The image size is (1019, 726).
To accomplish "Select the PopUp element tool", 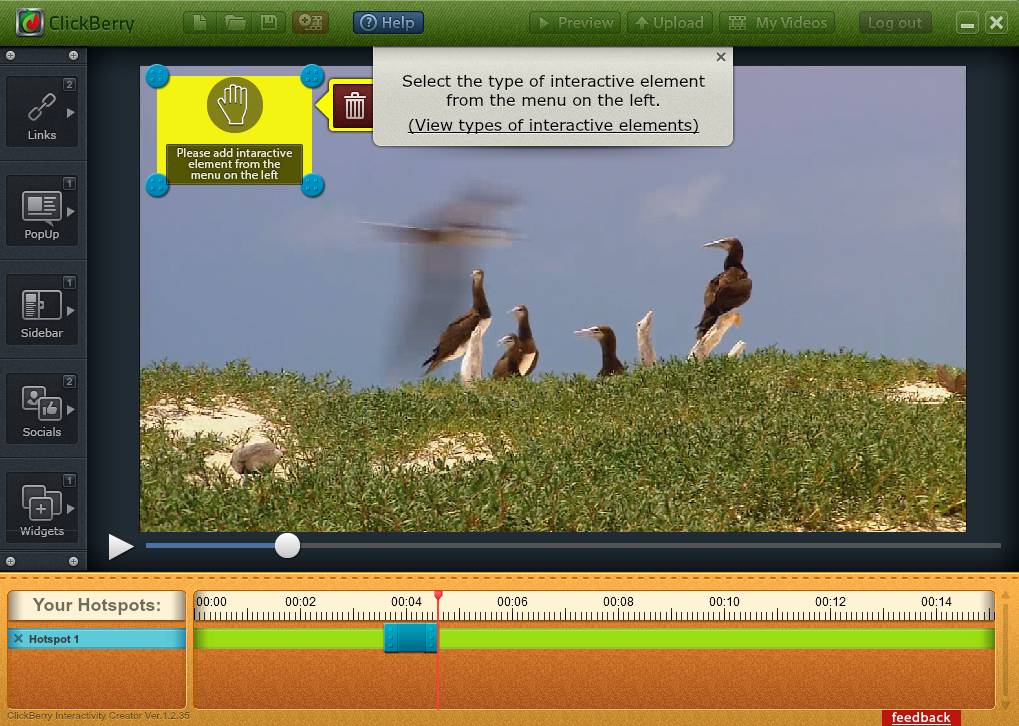I will click(41, 211).
